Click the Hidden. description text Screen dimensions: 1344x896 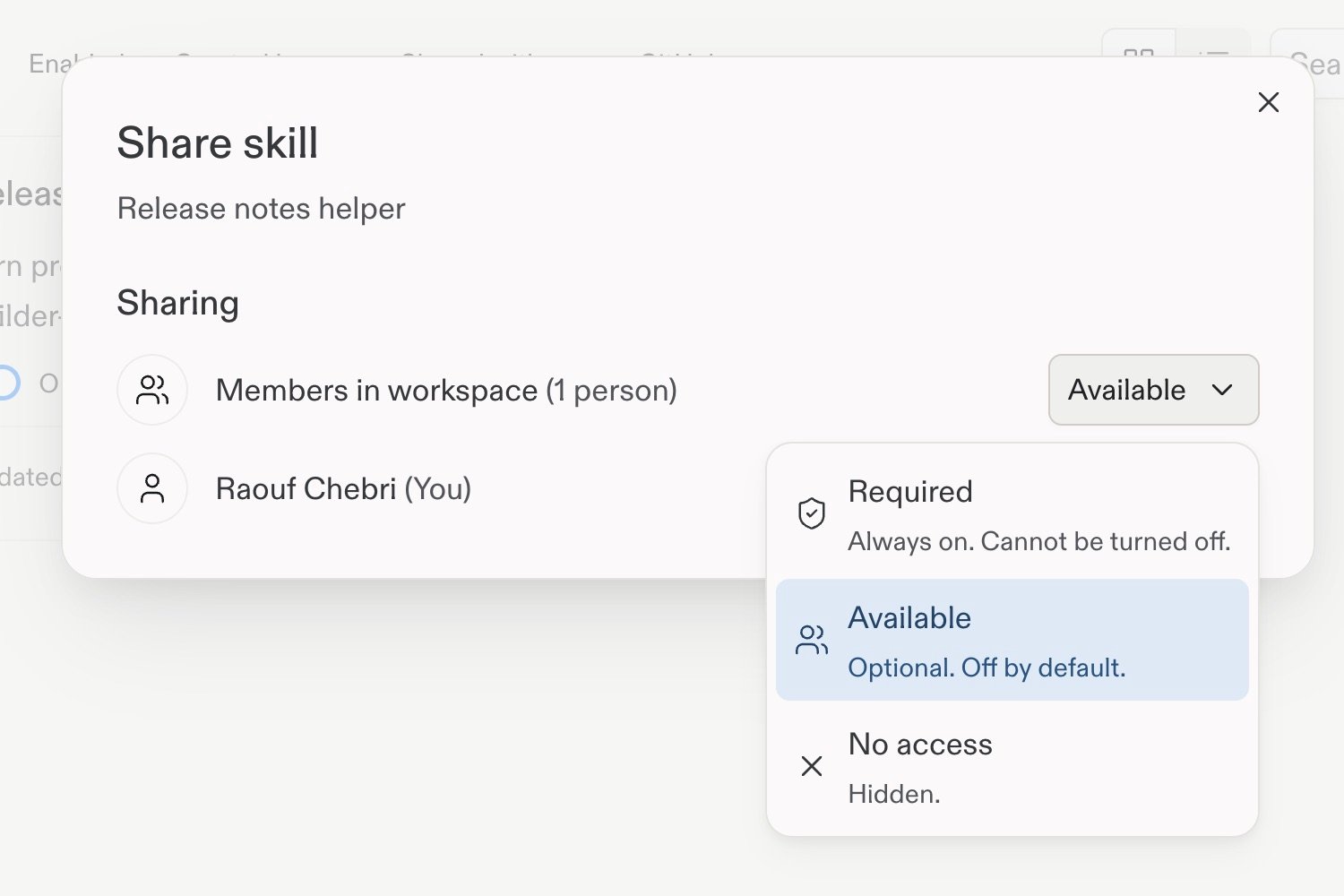(x=894, y=794)
